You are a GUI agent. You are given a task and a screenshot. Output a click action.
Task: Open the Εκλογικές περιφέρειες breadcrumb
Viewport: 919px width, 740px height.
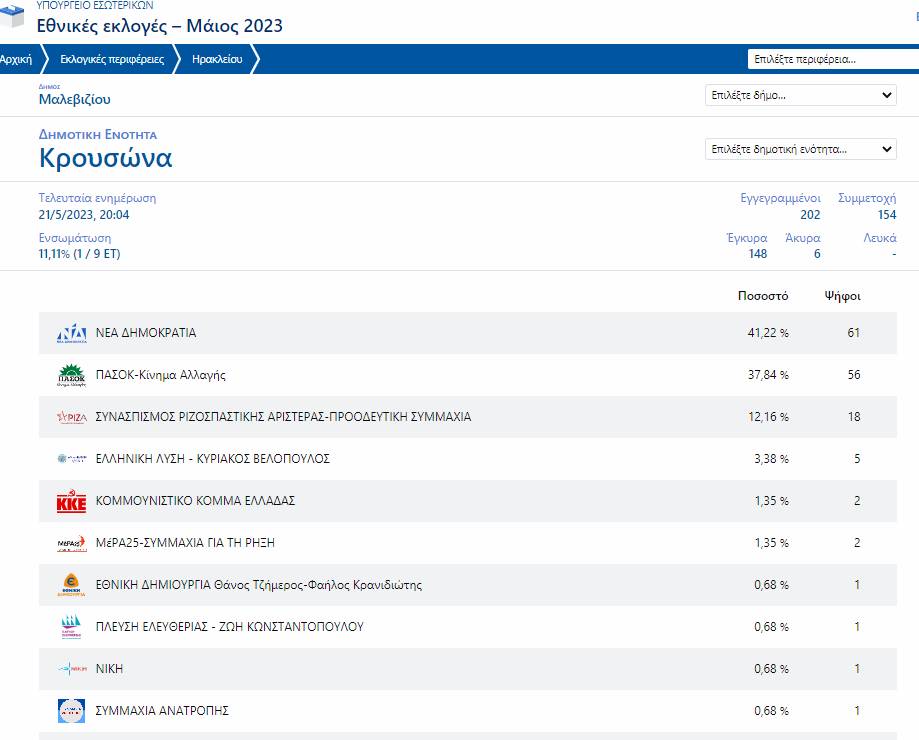112,59
